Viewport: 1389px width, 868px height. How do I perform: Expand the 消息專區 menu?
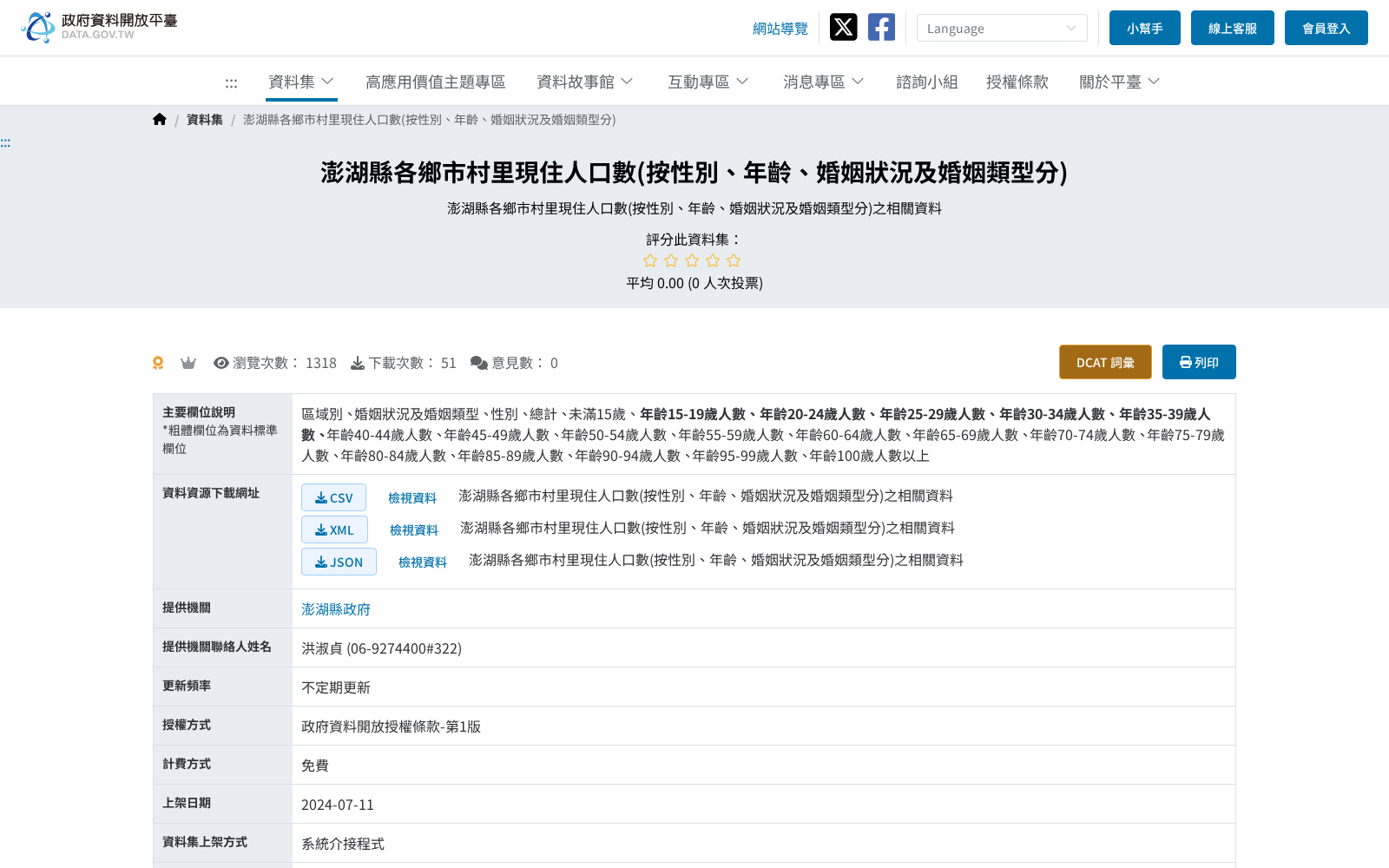click(824, 82)
